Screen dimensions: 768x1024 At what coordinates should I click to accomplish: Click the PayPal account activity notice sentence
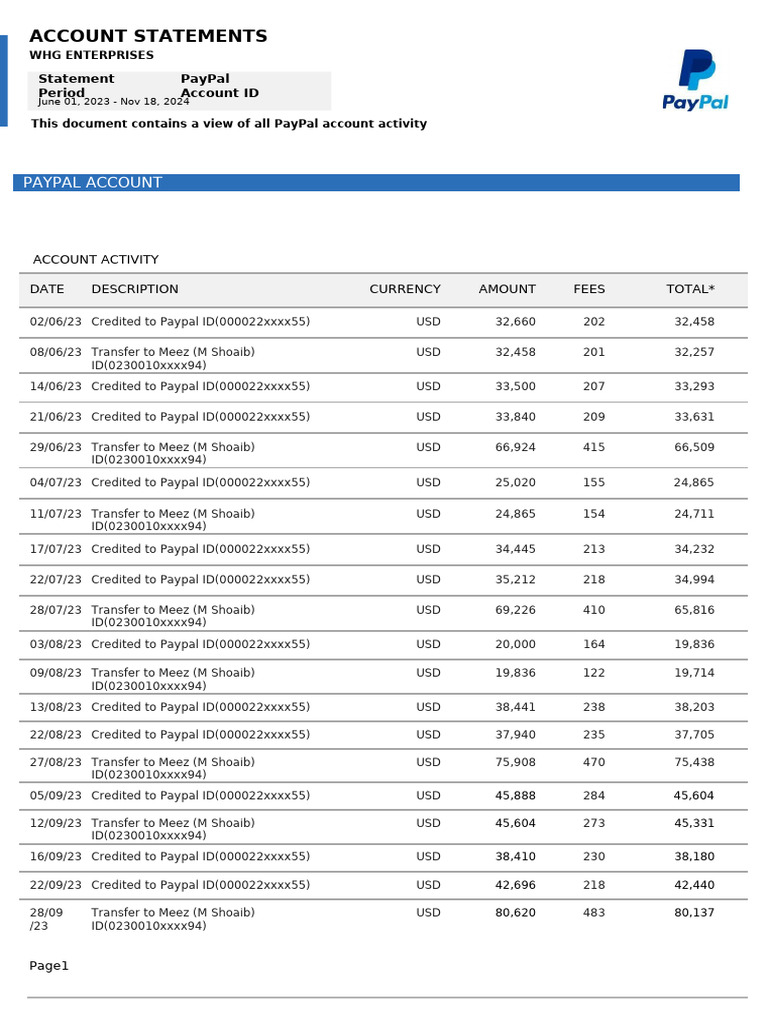[x=229, y=123]
